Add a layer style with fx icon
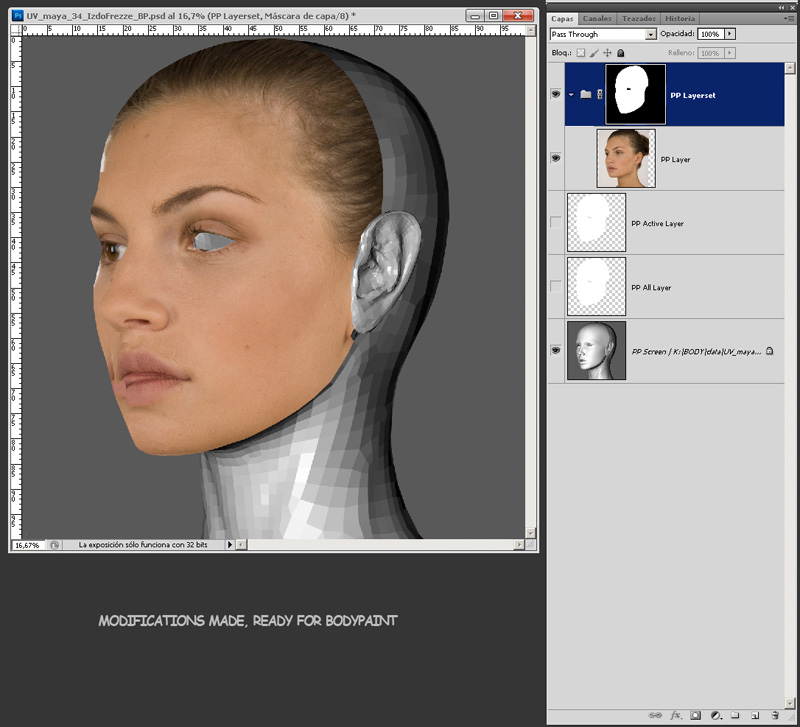The image size is (800, 727). [x=676, y=715]
